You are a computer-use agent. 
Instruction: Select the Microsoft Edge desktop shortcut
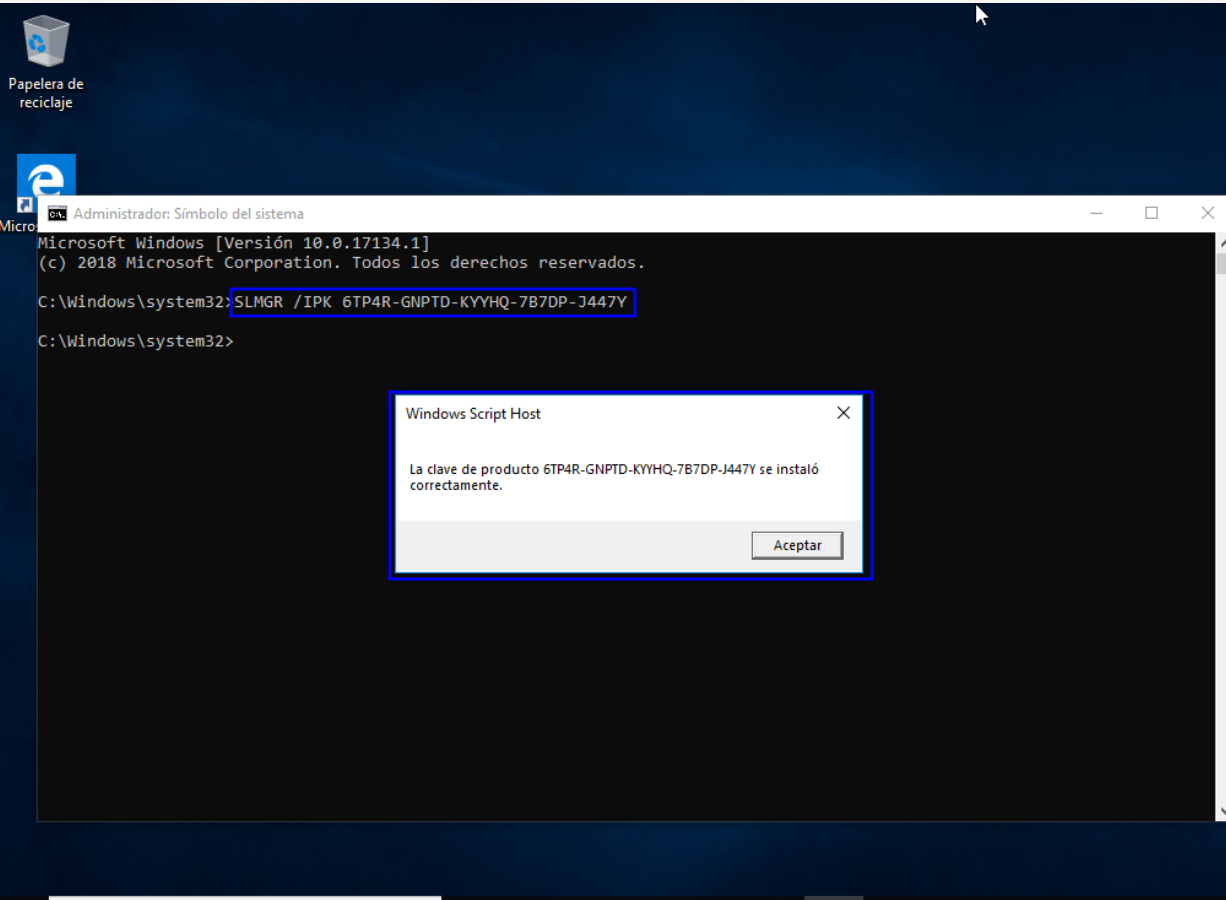(x=45, y=182)
